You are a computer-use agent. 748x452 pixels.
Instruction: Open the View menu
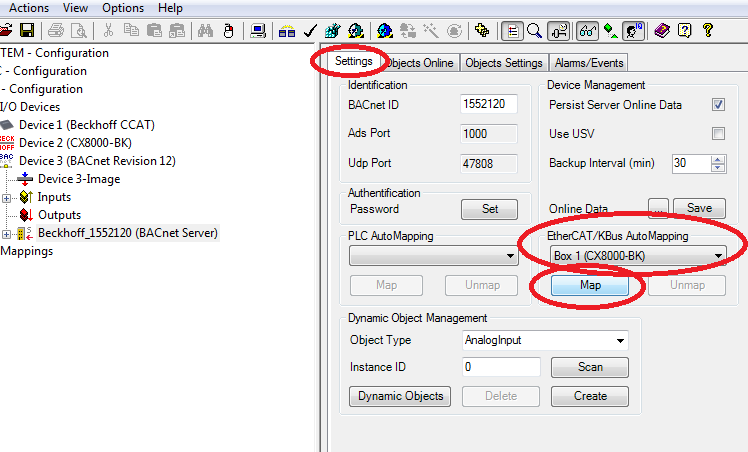click(75, 8)
